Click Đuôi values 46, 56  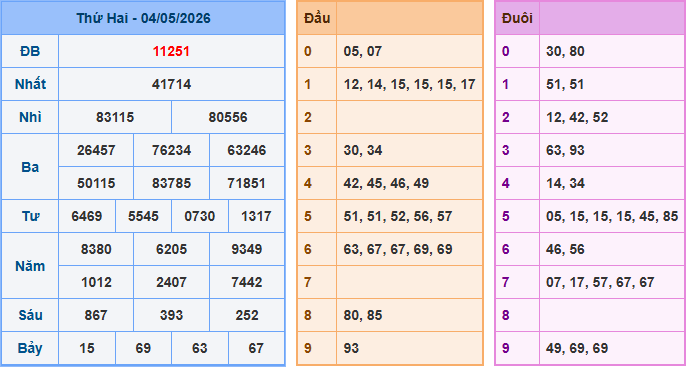tap(565, 249)
